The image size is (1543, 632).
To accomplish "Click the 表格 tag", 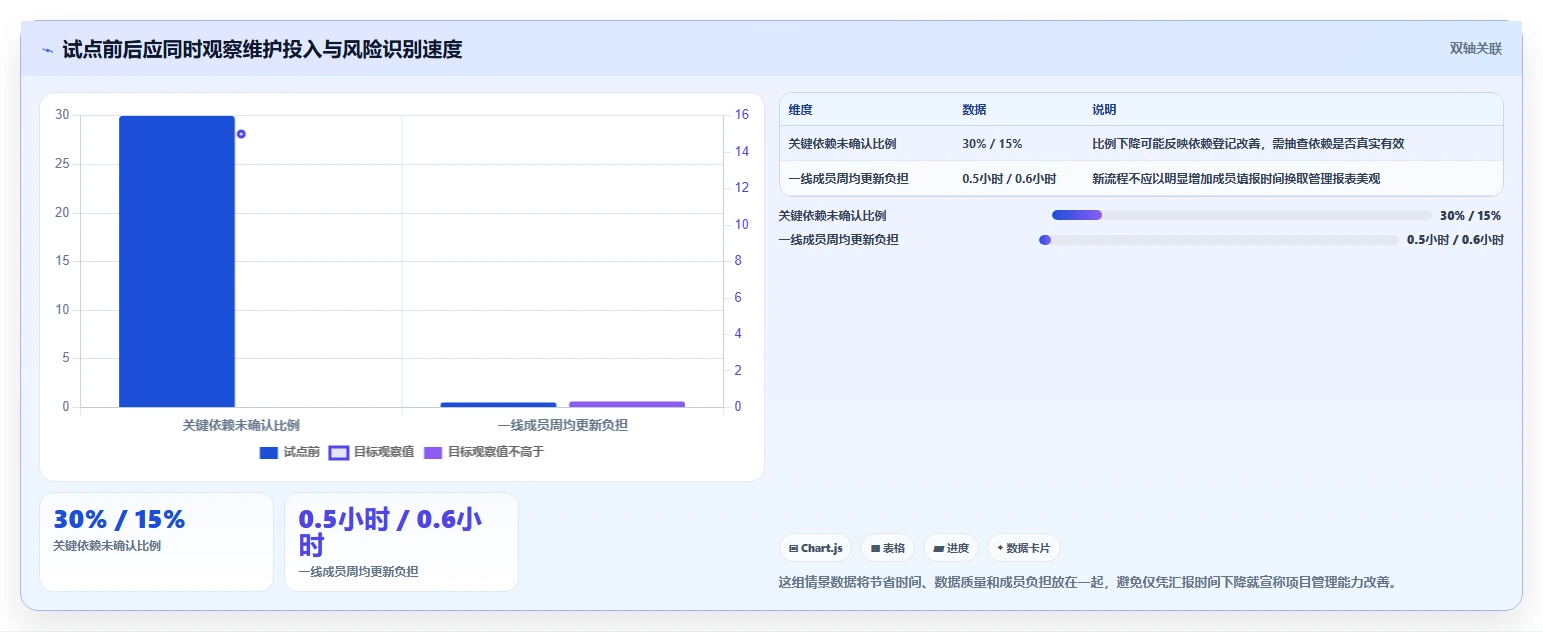I will tap(887, 548).
